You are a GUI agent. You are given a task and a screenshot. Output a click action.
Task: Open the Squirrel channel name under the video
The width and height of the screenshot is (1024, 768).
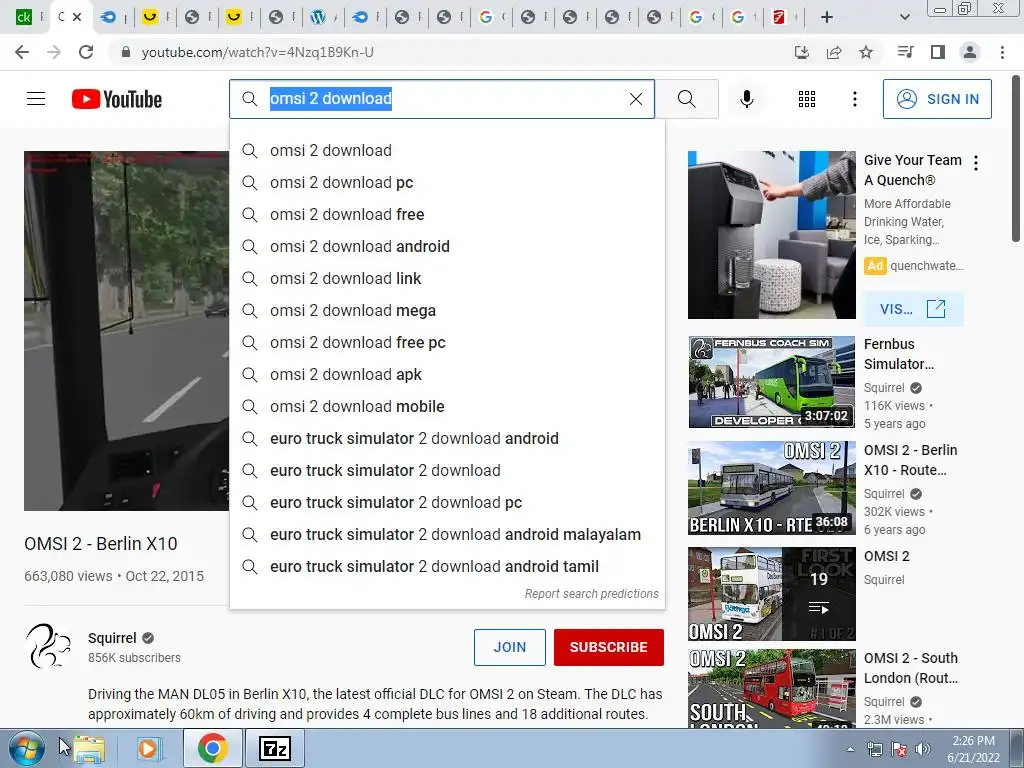point(112,638)
